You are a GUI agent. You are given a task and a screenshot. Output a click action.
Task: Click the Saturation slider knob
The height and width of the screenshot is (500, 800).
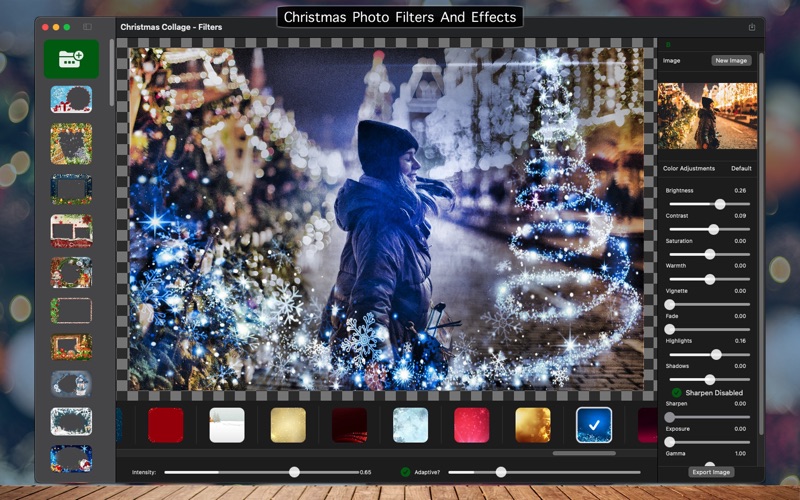(x=710, y=254)
